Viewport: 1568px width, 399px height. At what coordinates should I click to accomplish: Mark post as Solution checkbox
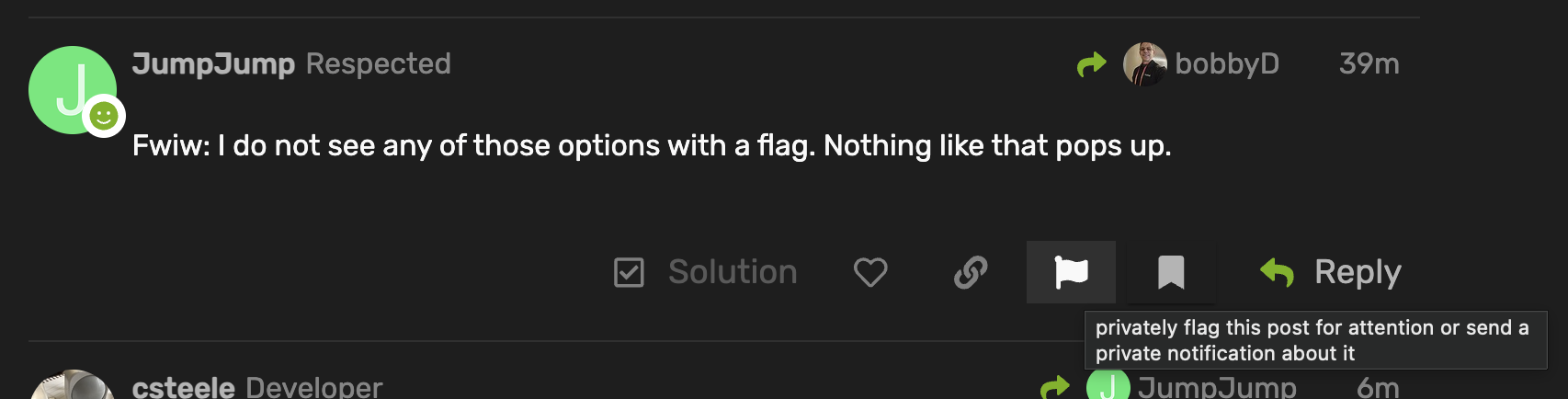(x=629, y=272)
